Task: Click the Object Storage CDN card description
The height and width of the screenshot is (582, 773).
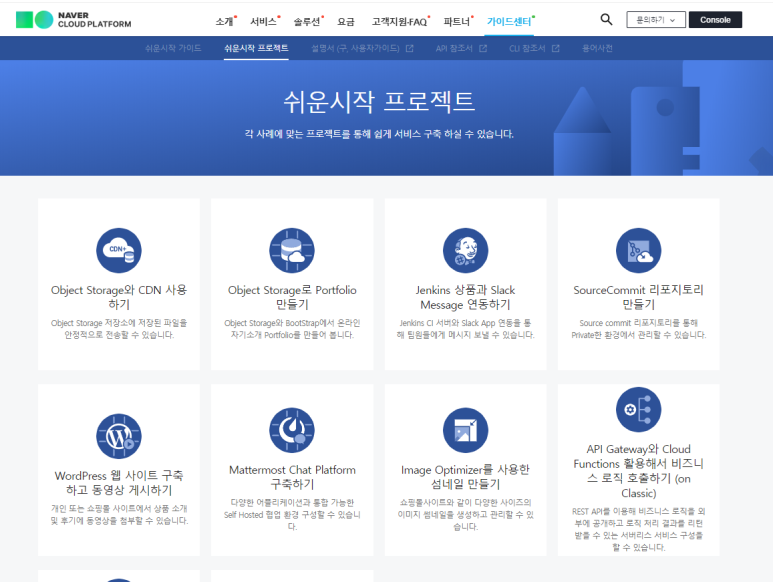Action: pos(119,329)
